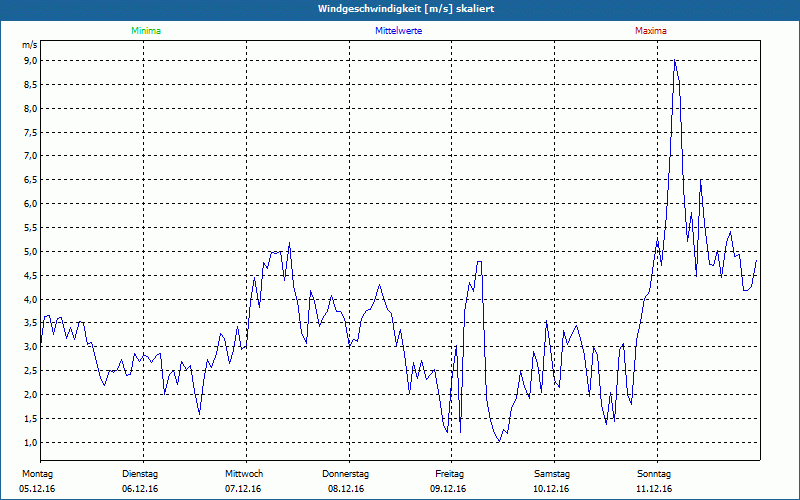Click the Mittwoch day label

[x=244, y=474]
